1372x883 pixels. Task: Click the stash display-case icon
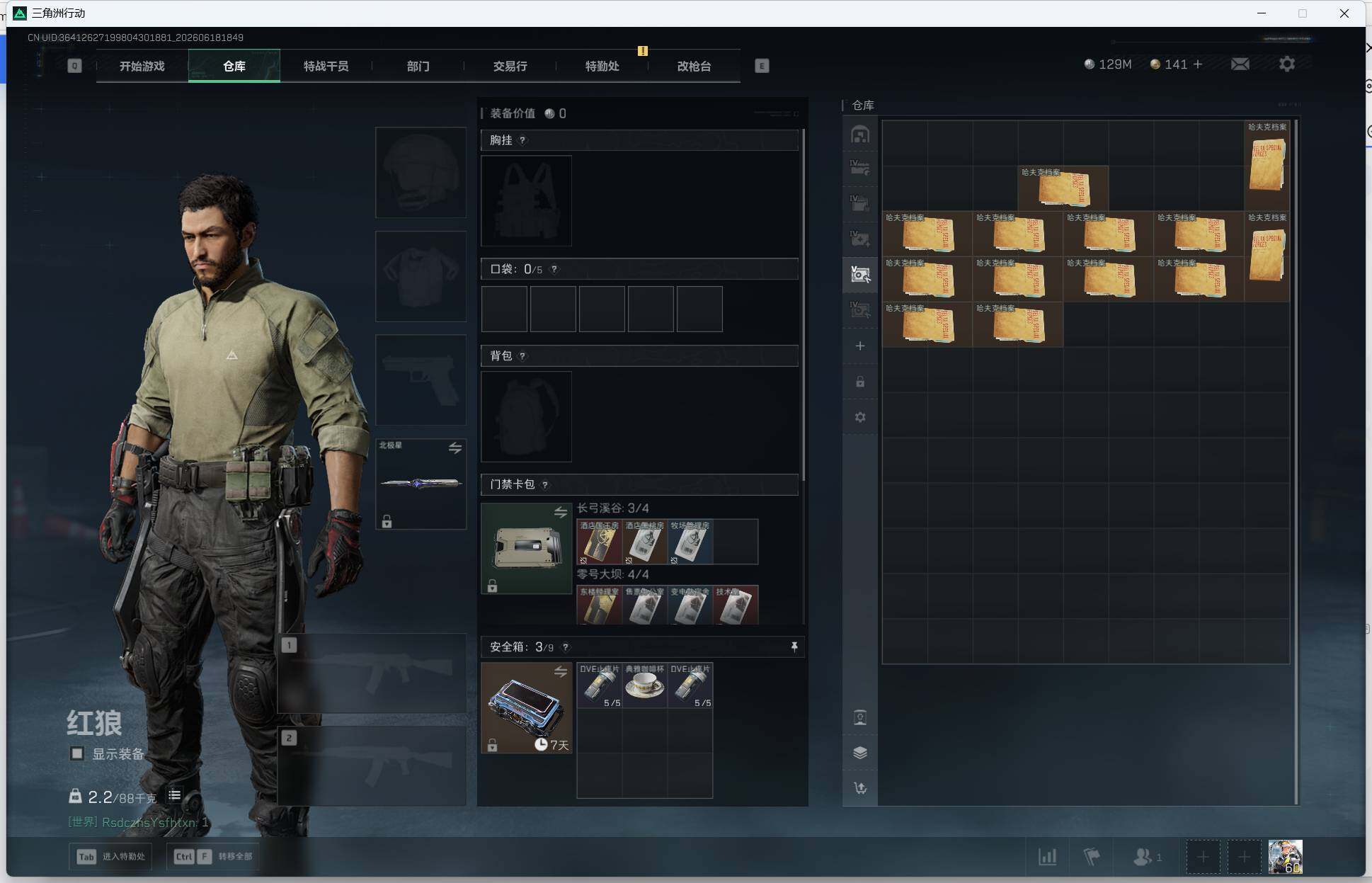860,718
